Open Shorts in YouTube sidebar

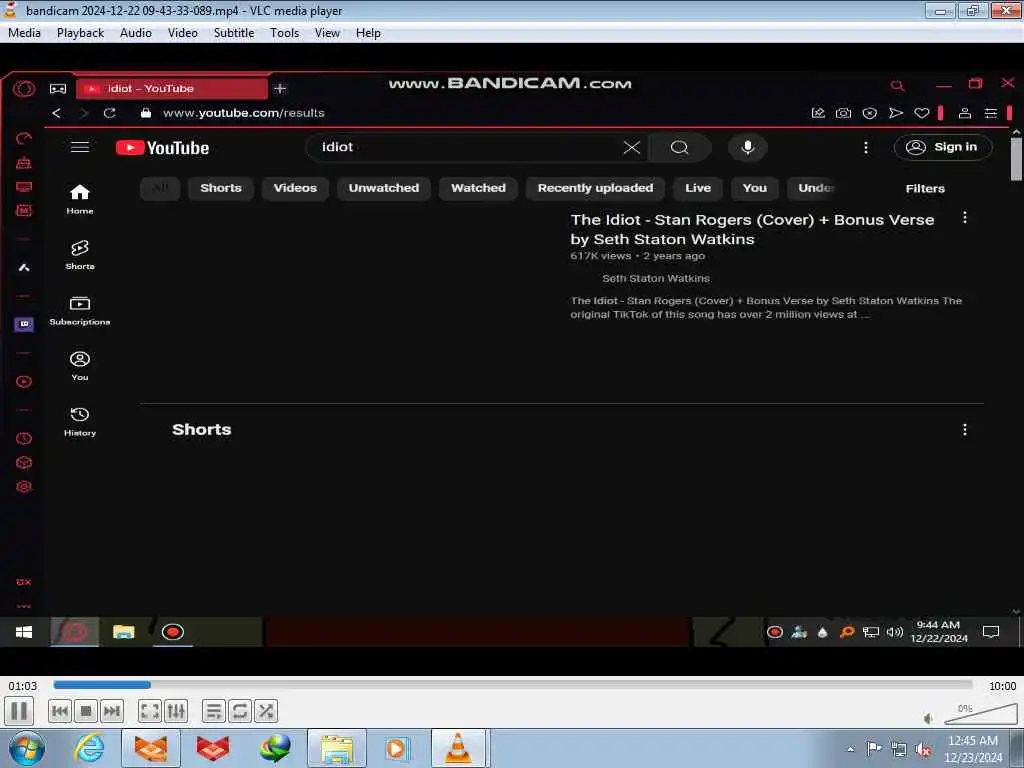coord(80,255)
